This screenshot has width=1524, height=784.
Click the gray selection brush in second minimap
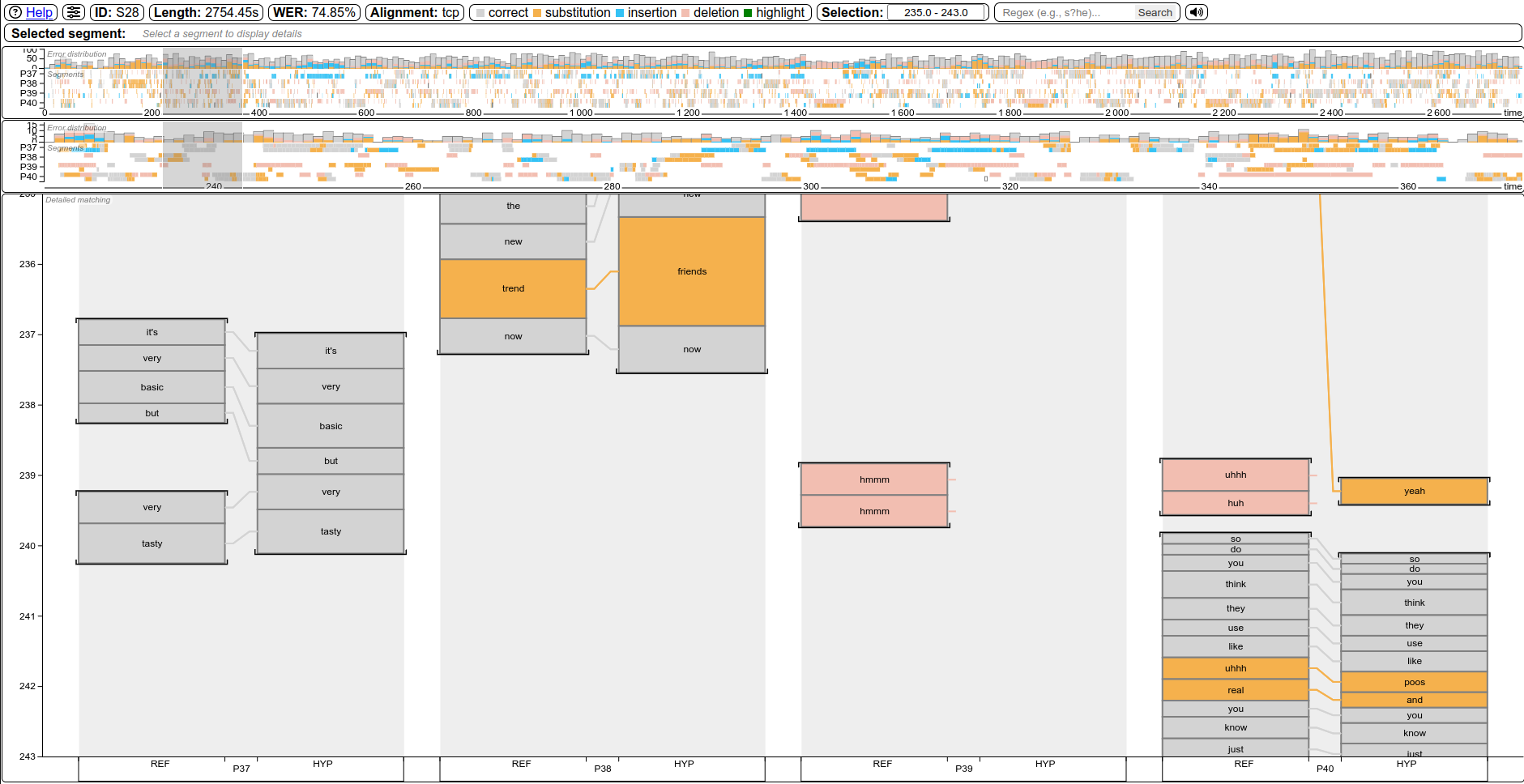[203, 154]
